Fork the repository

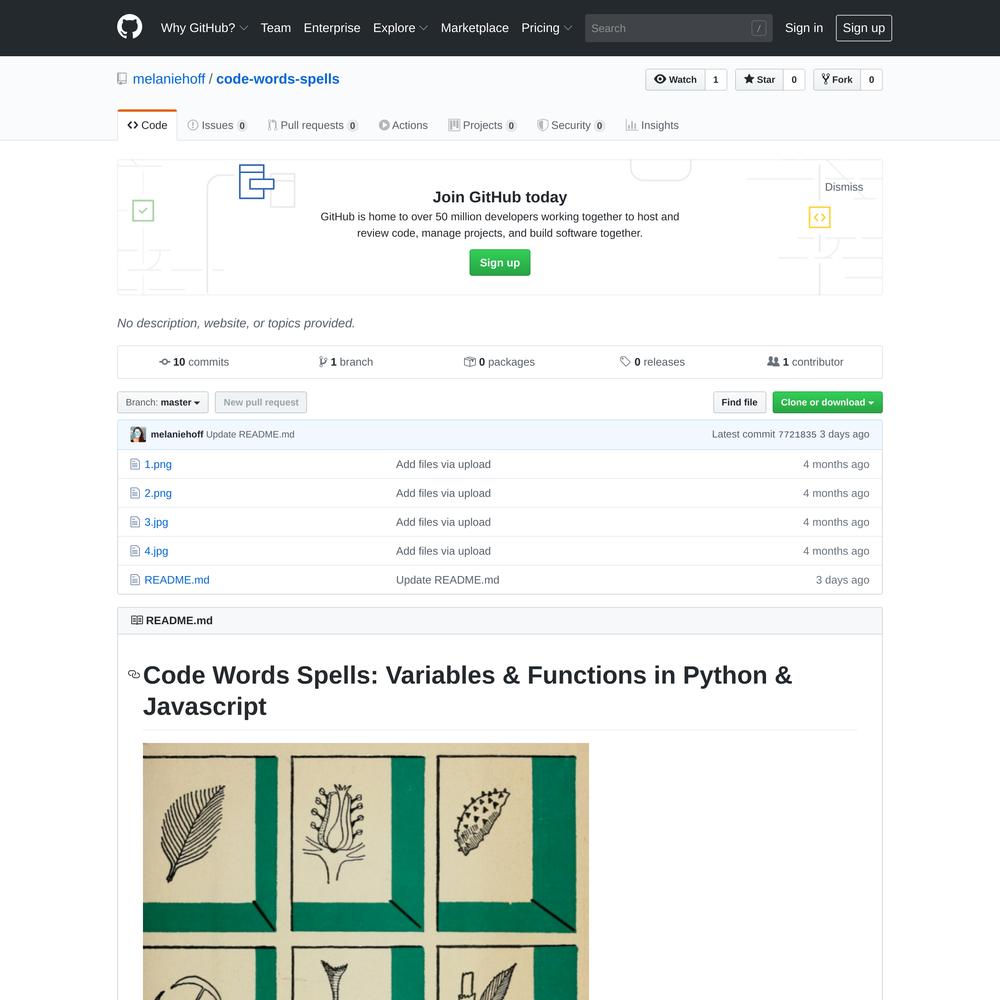[x=837, y=80]
